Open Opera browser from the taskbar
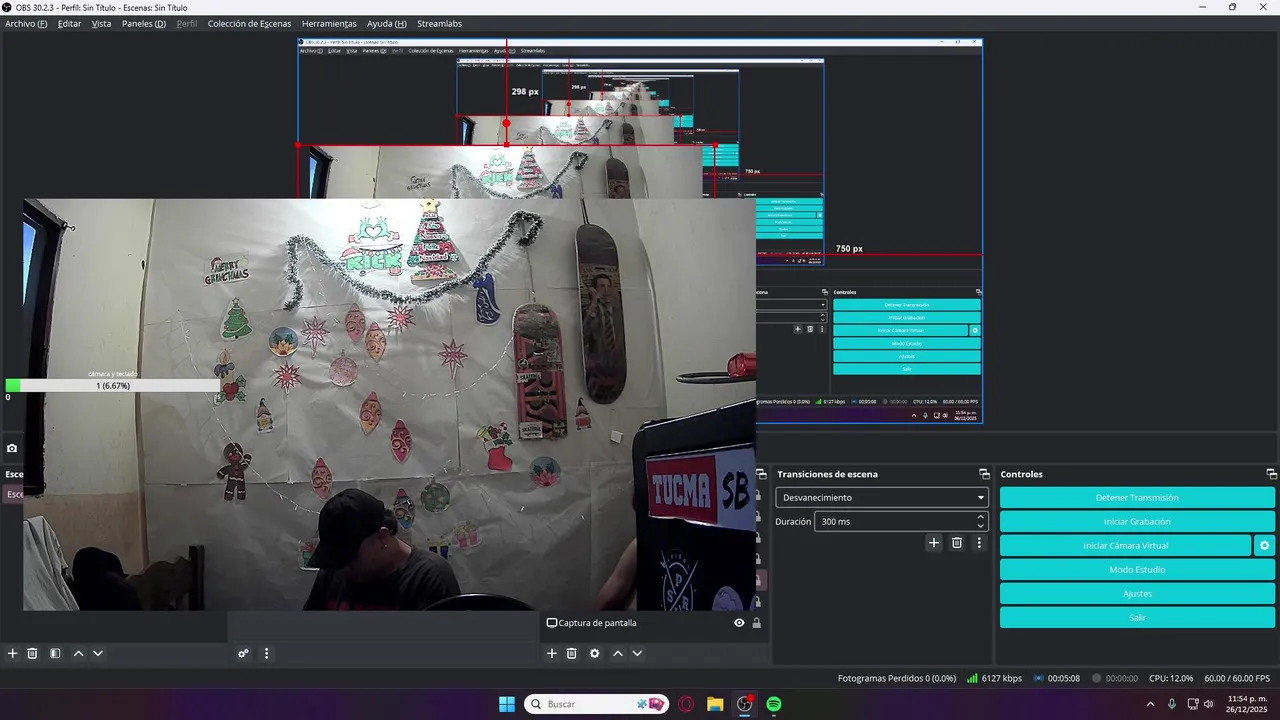This screenshot has height=720, width=1280. pyautogui.click(x=686, y=704)
